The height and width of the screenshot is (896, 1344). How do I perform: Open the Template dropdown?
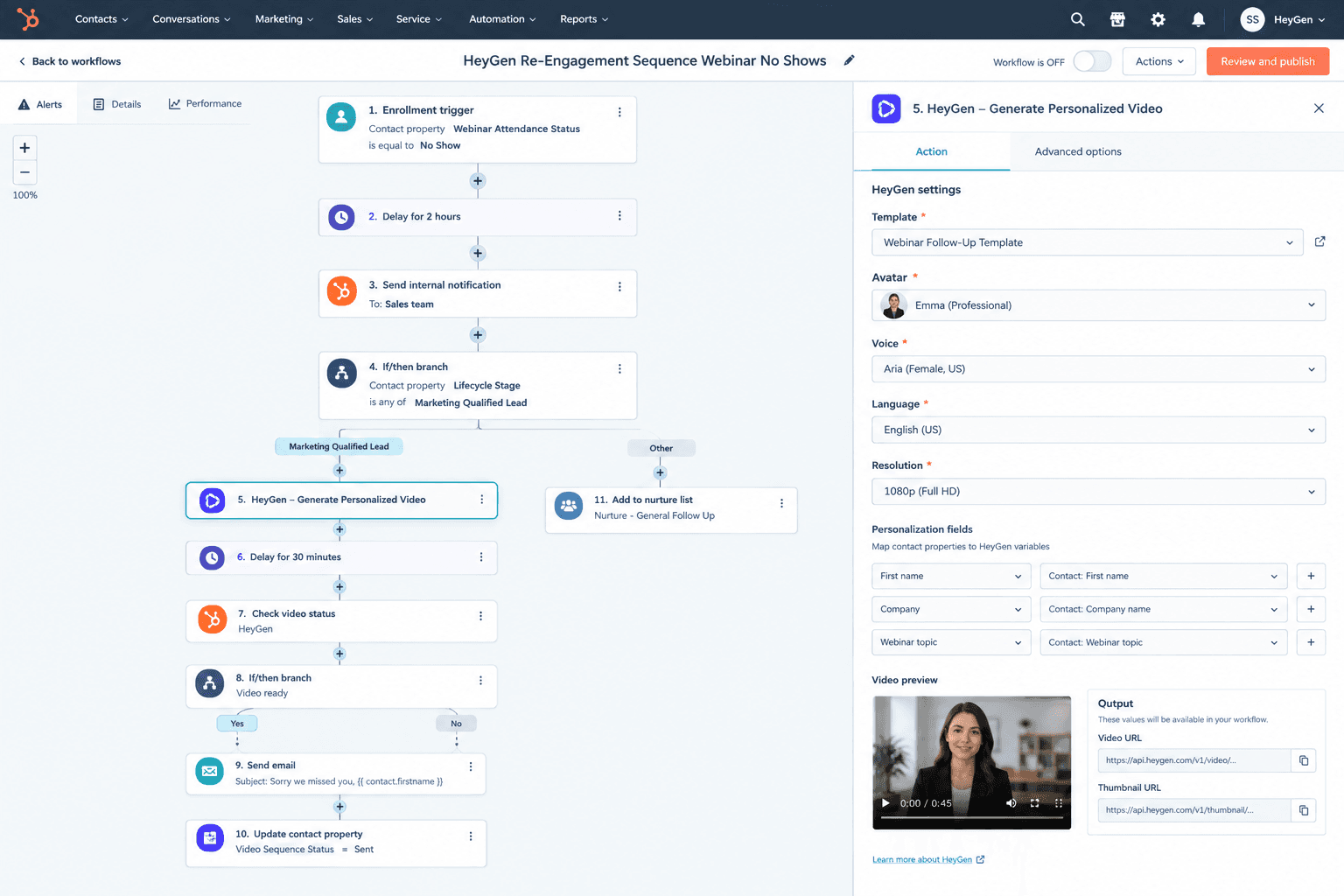click(x=1088, y=242)
